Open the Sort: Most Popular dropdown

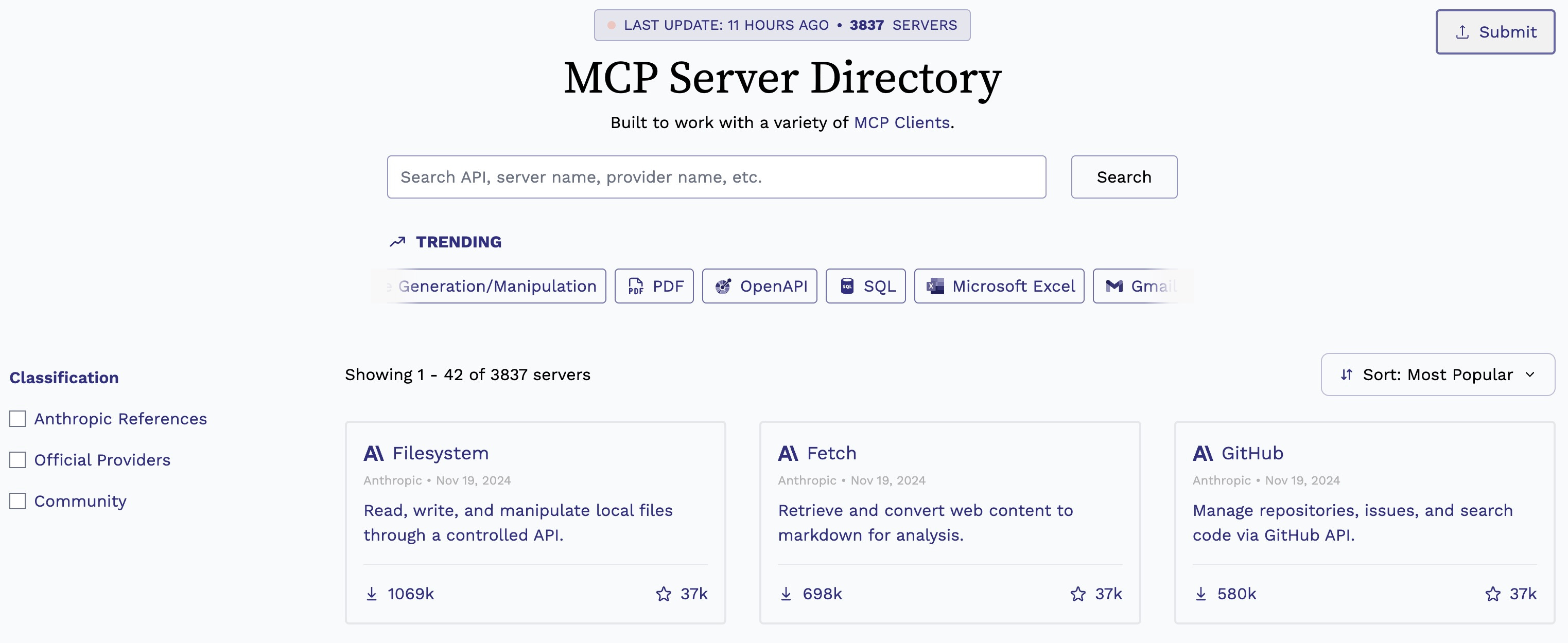tap(1438, 374)
